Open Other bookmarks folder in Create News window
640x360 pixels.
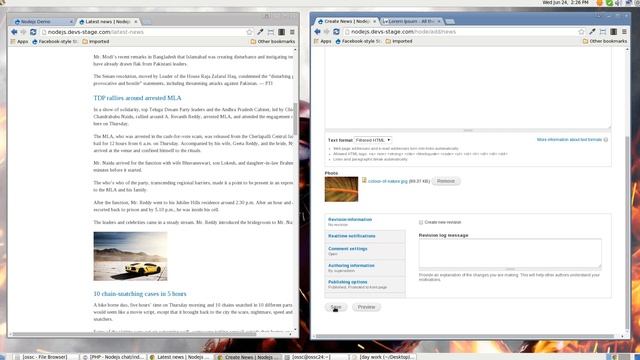605,41
